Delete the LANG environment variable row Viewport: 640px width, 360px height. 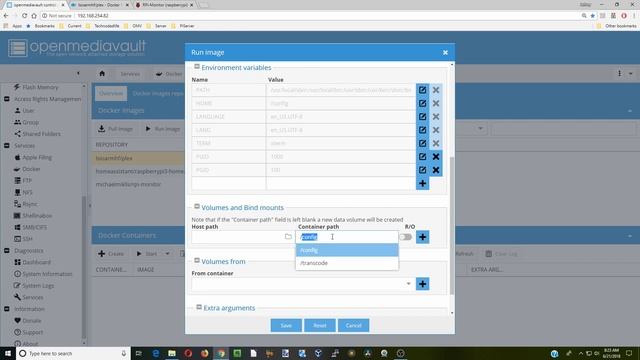436,130
